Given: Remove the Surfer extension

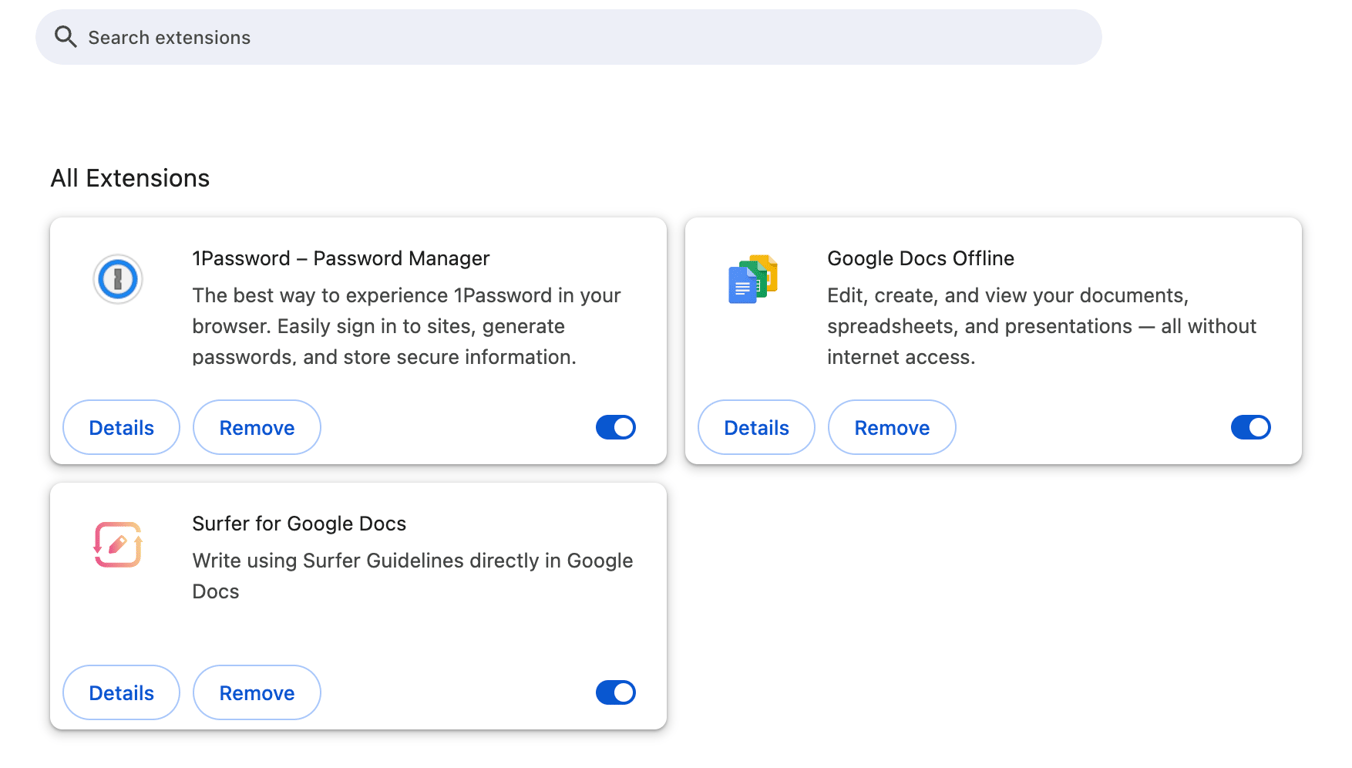Looking at the screenshot, I should point(256,692).
